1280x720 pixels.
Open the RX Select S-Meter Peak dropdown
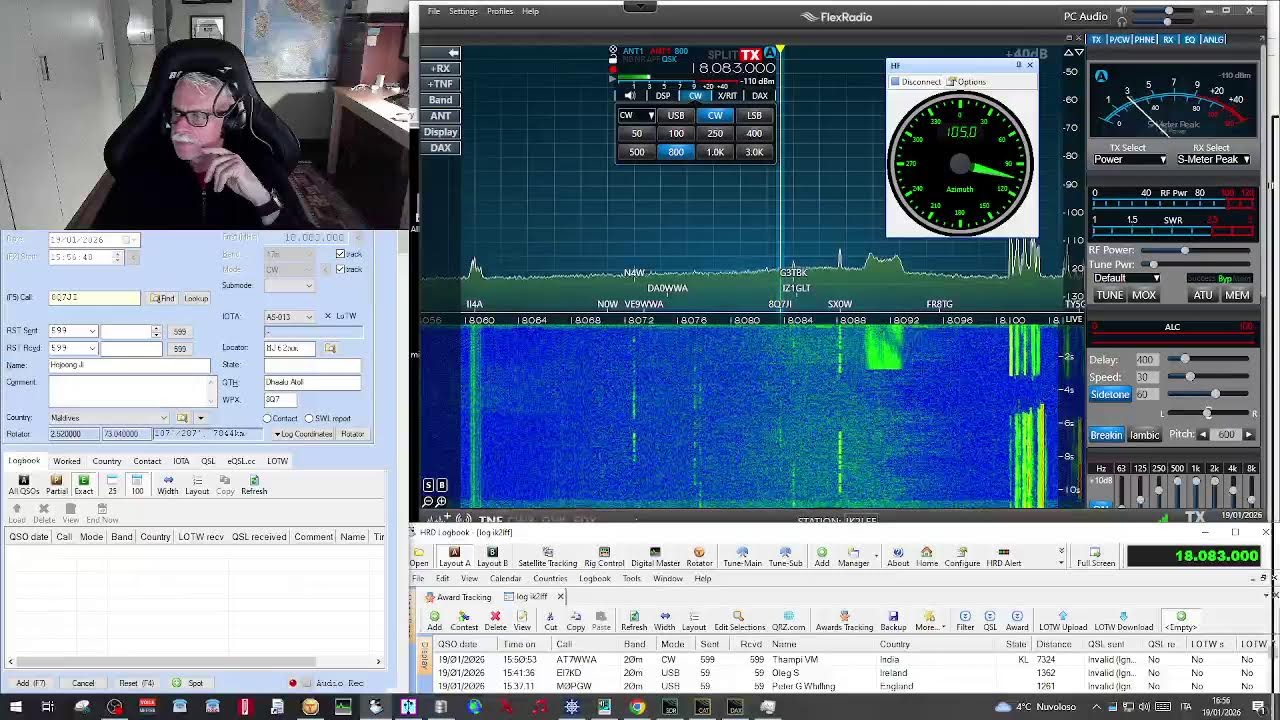(1213, 159)
